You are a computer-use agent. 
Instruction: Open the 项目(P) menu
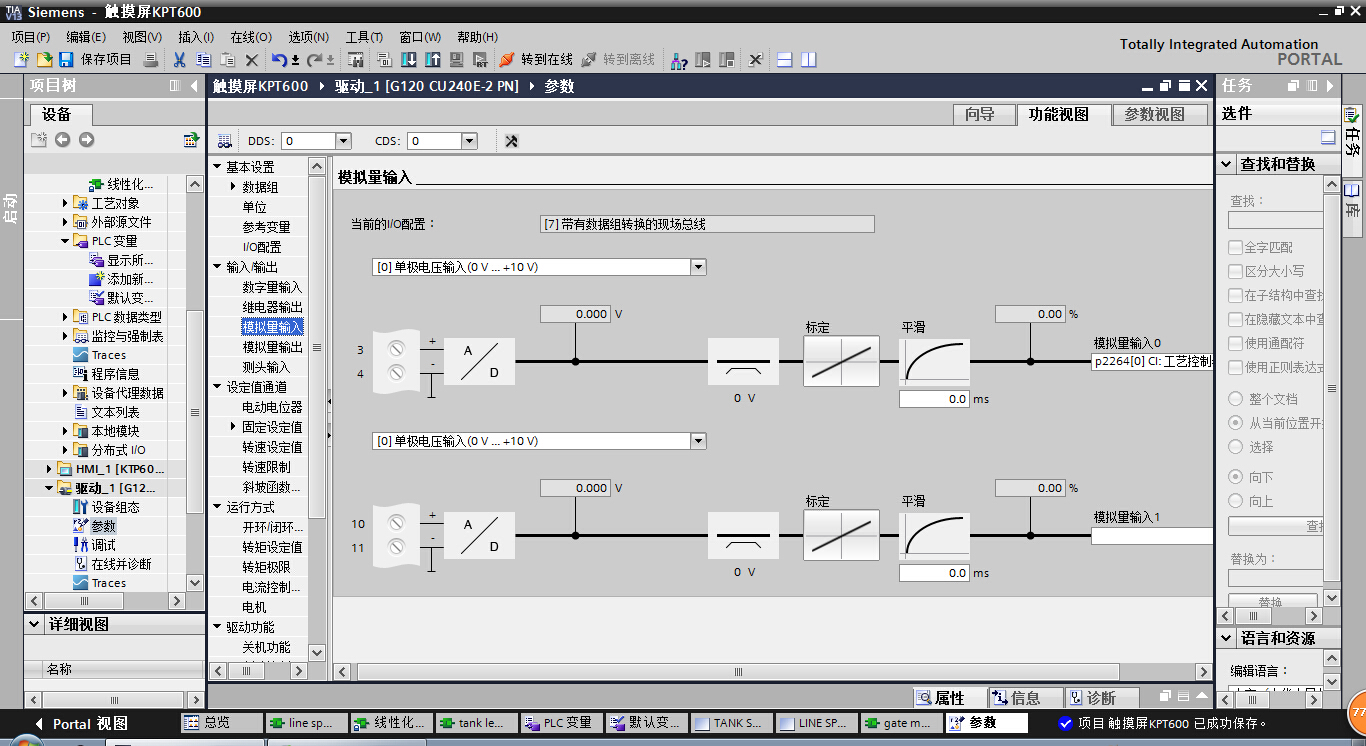pos(31,37)
